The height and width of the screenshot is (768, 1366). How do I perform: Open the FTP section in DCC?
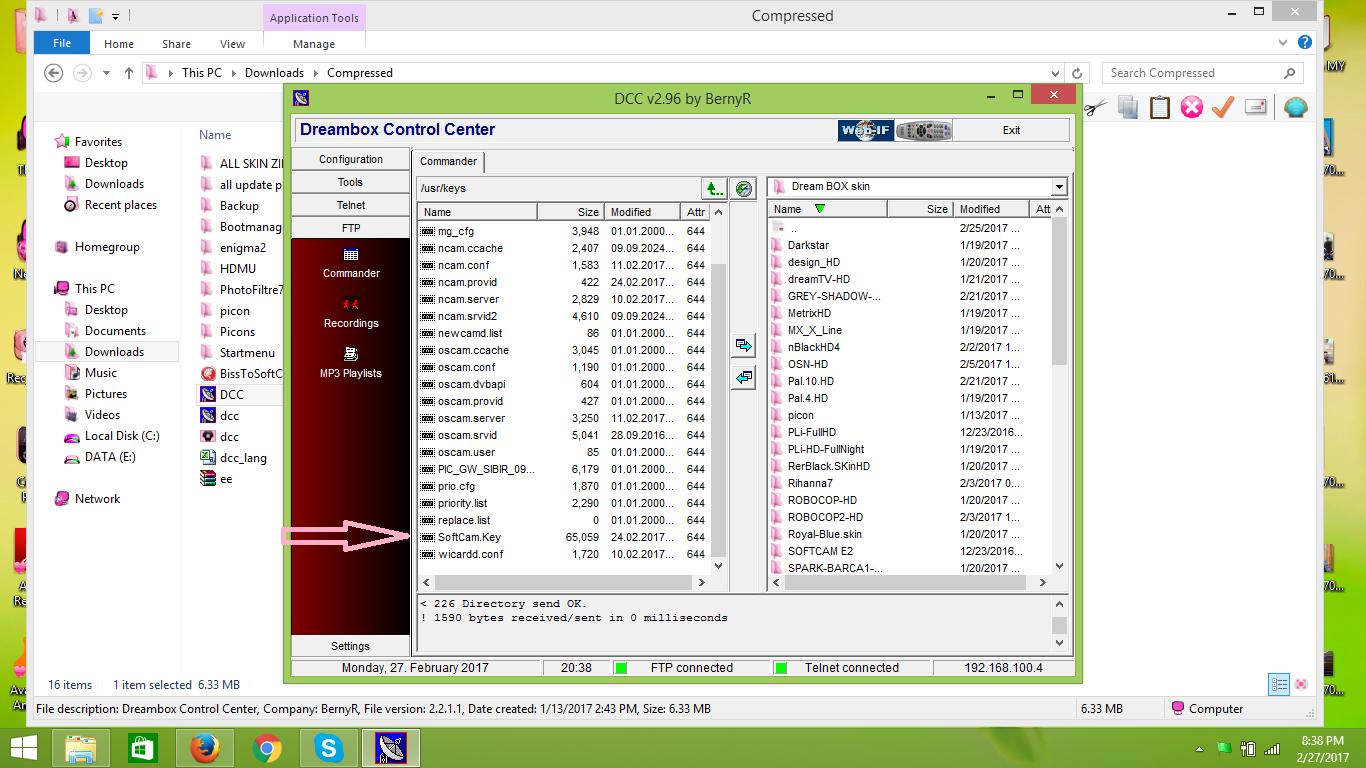click(351, 228)
